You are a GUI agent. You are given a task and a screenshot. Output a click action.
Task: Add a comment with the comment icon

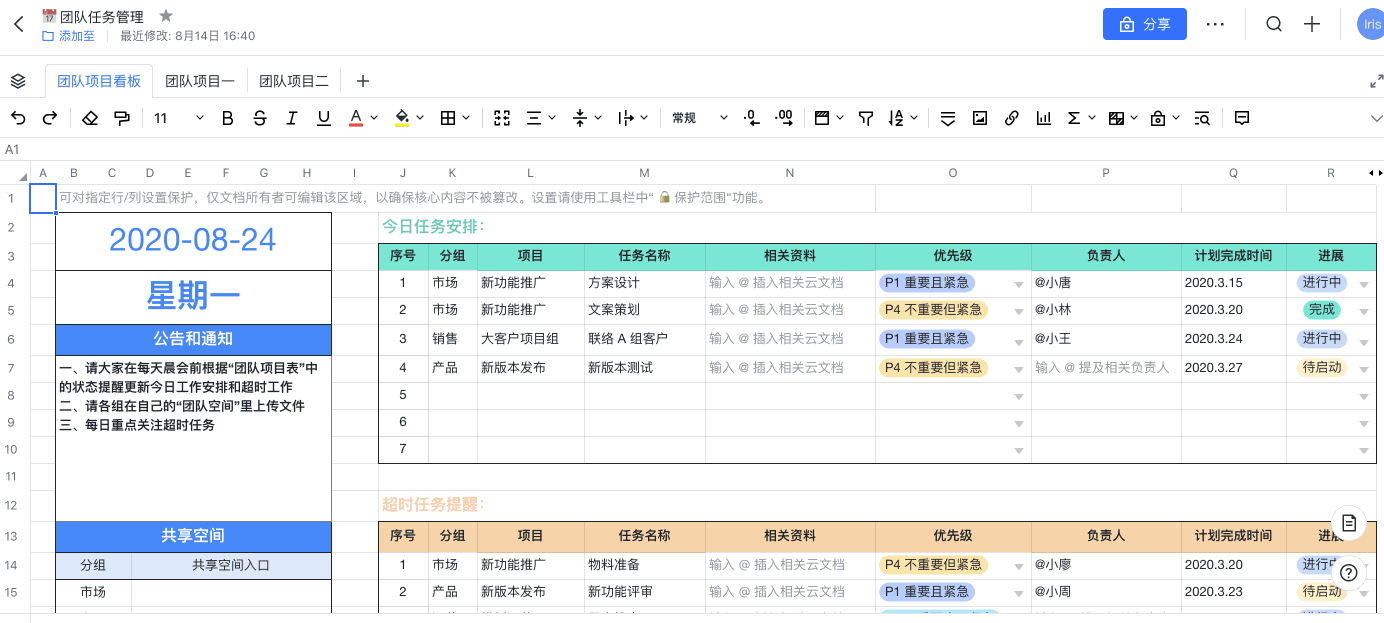click(x=1242, y=118)
